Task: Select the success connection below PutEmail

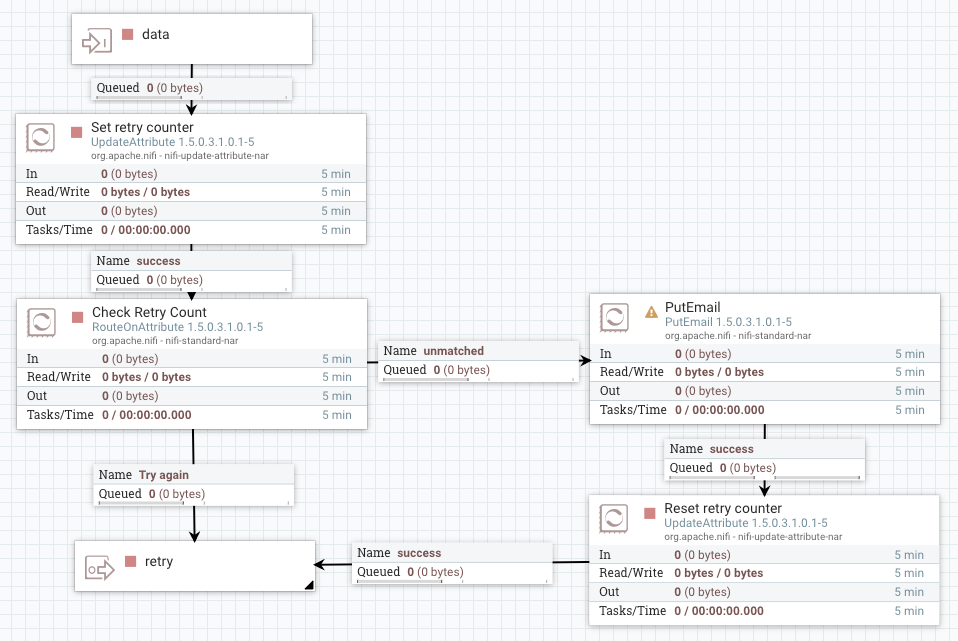Action: tap(731, 449)
